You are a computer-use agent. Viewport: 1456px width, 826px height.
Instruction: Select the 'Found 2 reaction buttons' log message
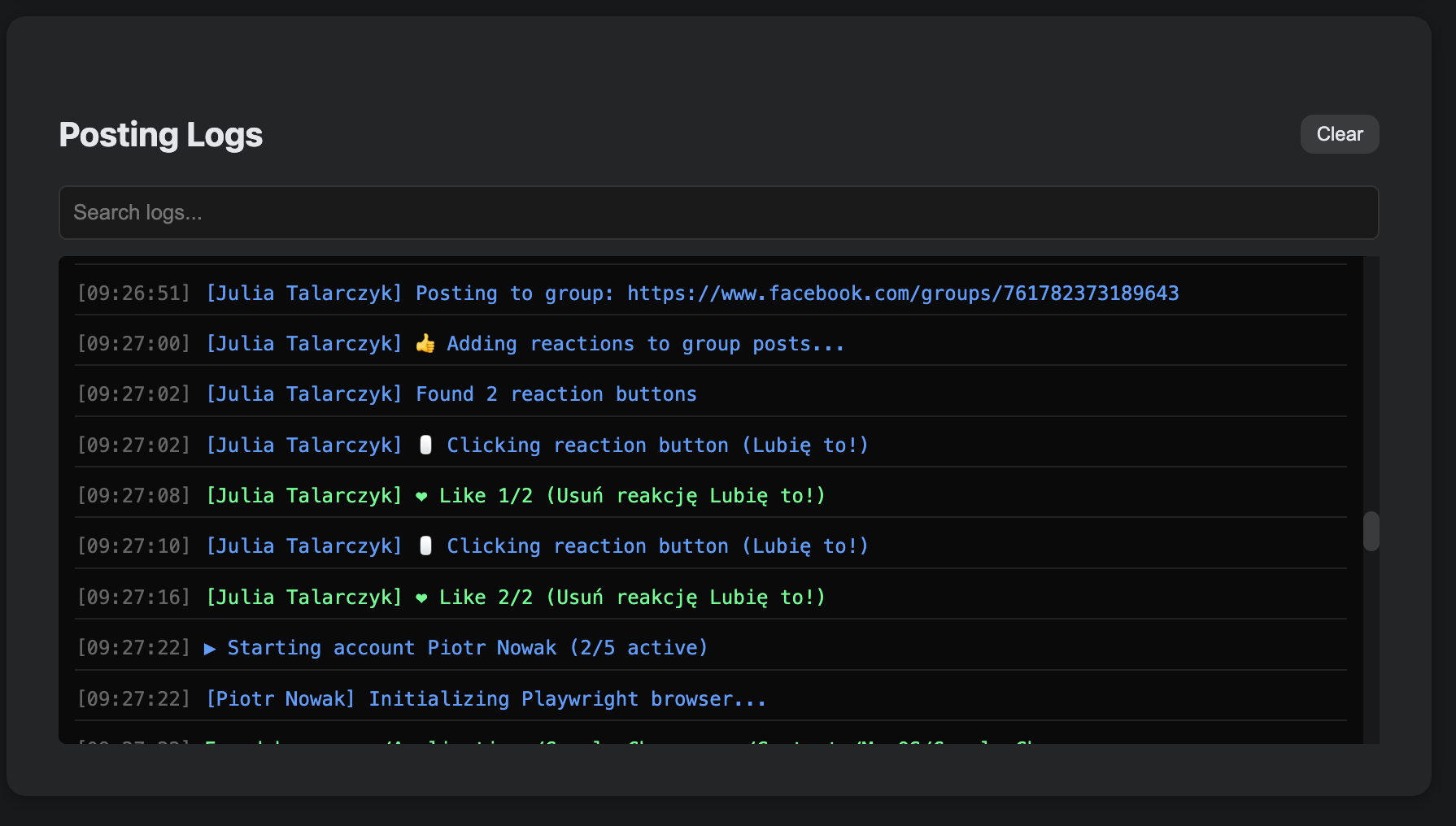(556, 394)
